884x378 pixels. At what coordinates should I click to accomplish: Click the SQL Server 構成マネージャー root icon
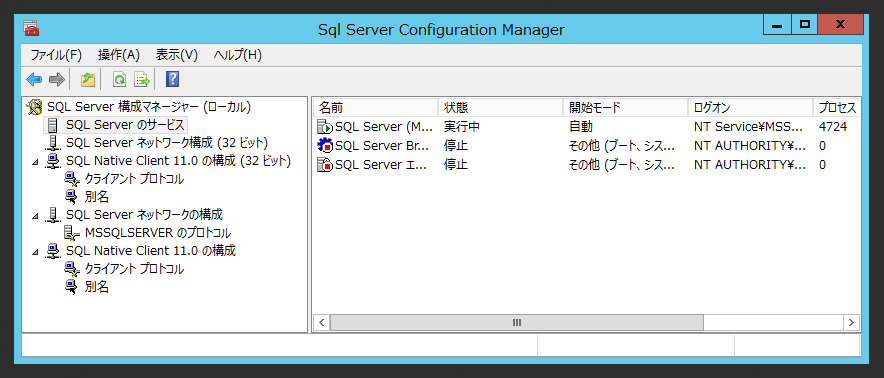pyautogui.click(x=35, y=107)
